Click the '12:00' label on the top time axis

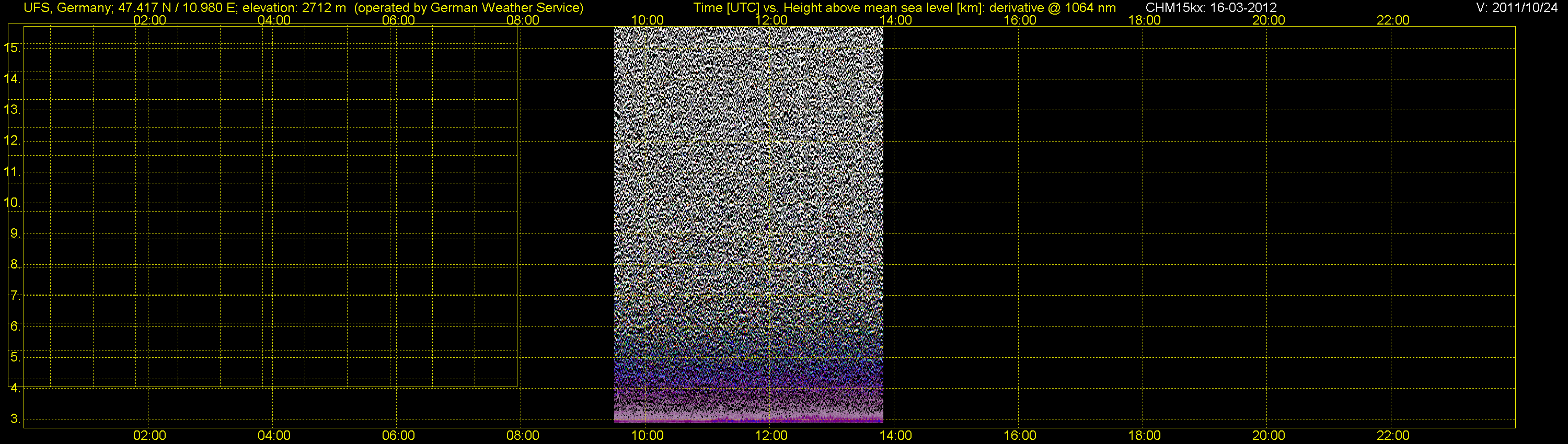[771, 20]
